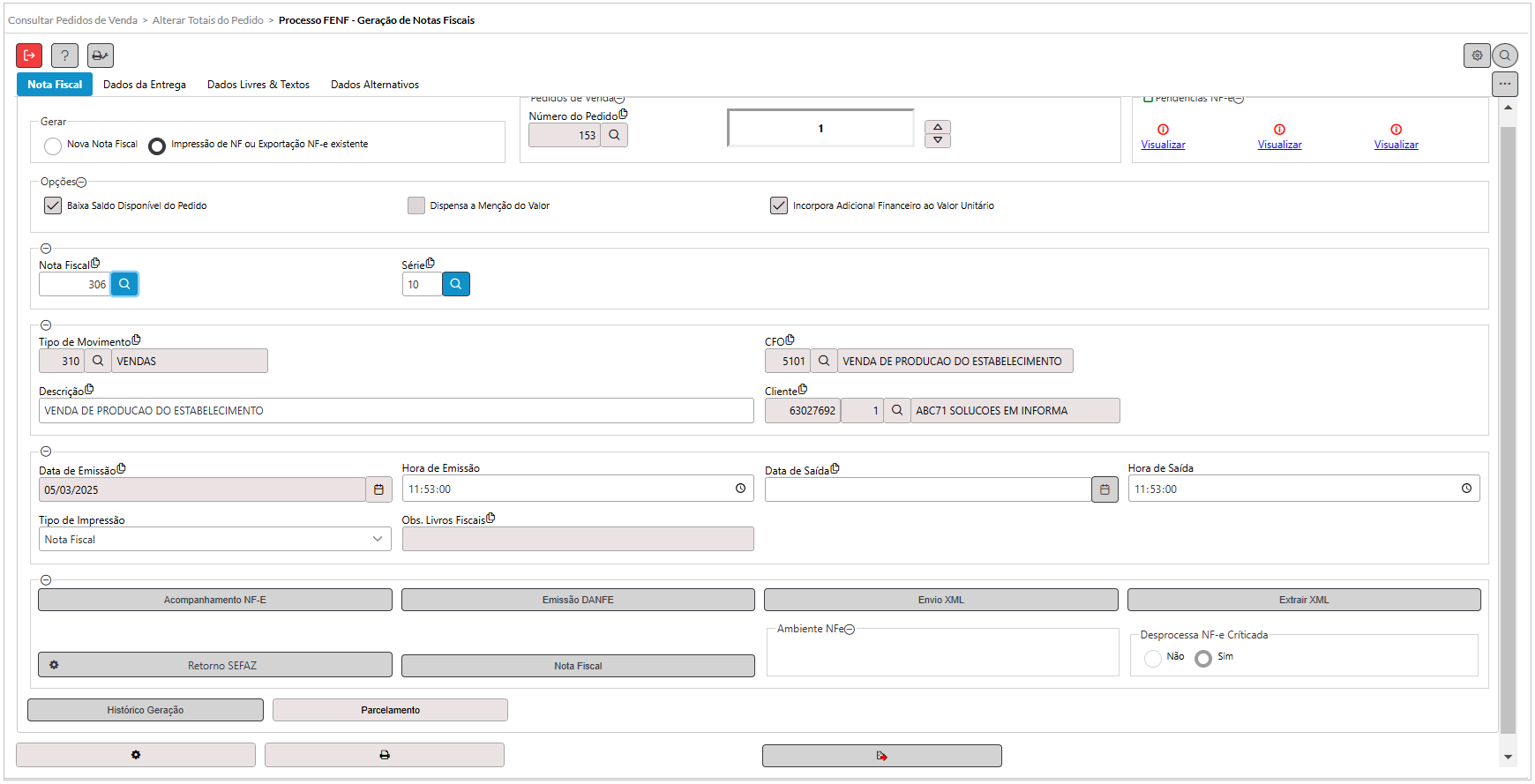
Task: Open the Data de Emissão calendar icon
Action: [x=378, y=489]
